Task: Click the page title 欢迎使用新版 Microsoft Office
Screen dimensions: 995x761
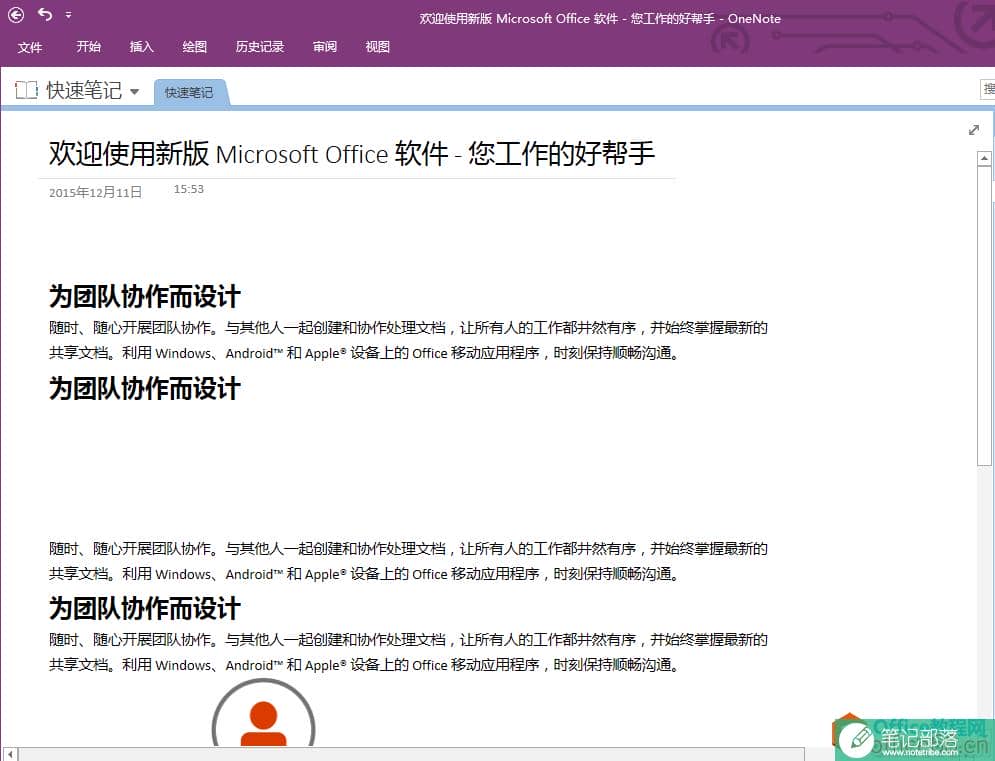Action: point(352,153)
